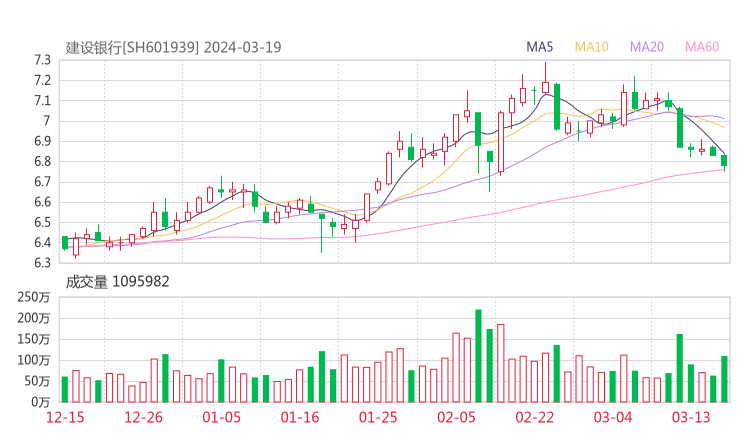Click the 150万 volume axis label

[x=34, y=339]
